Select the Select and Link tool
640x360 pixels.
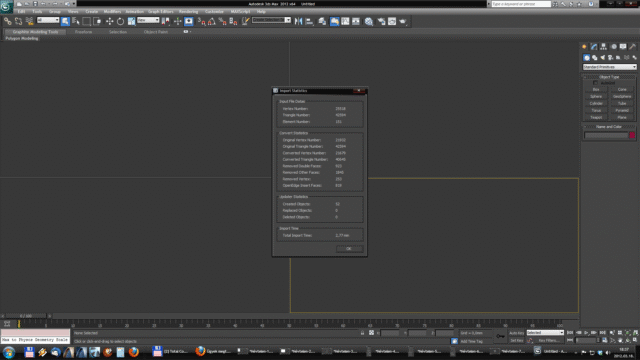[x=8, y=21]
